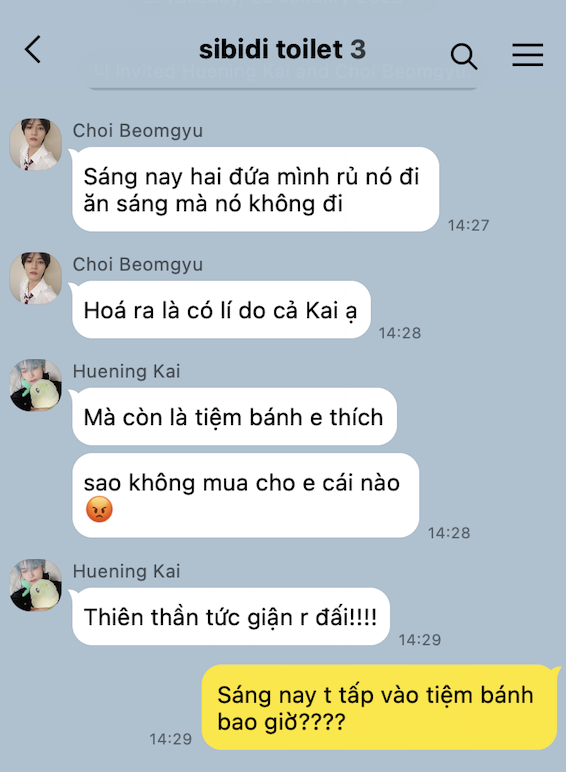Image resolution: width=566 pixels, height=772 pixels.
Task: Tap the Choi Beomgyu name above the first message
Action: (138, 130)
